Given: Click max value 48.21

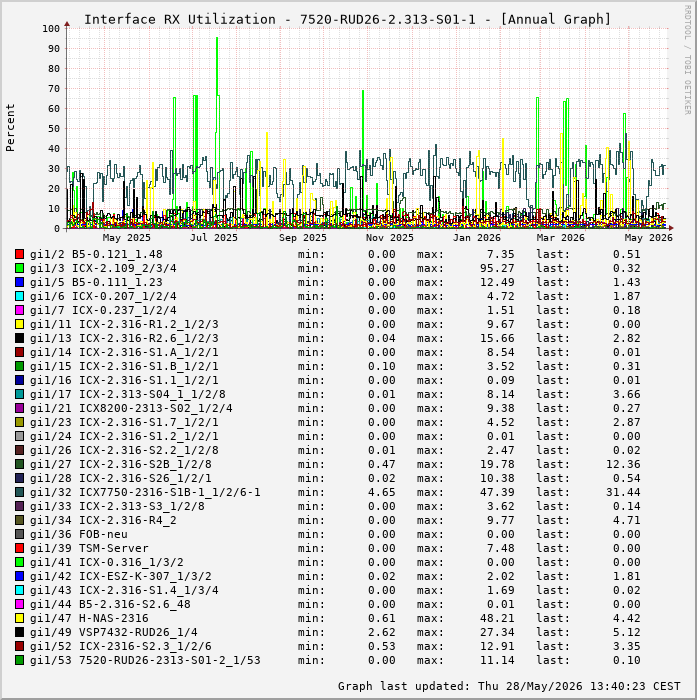Looking at the screenshot, I should tap(497, 618).
